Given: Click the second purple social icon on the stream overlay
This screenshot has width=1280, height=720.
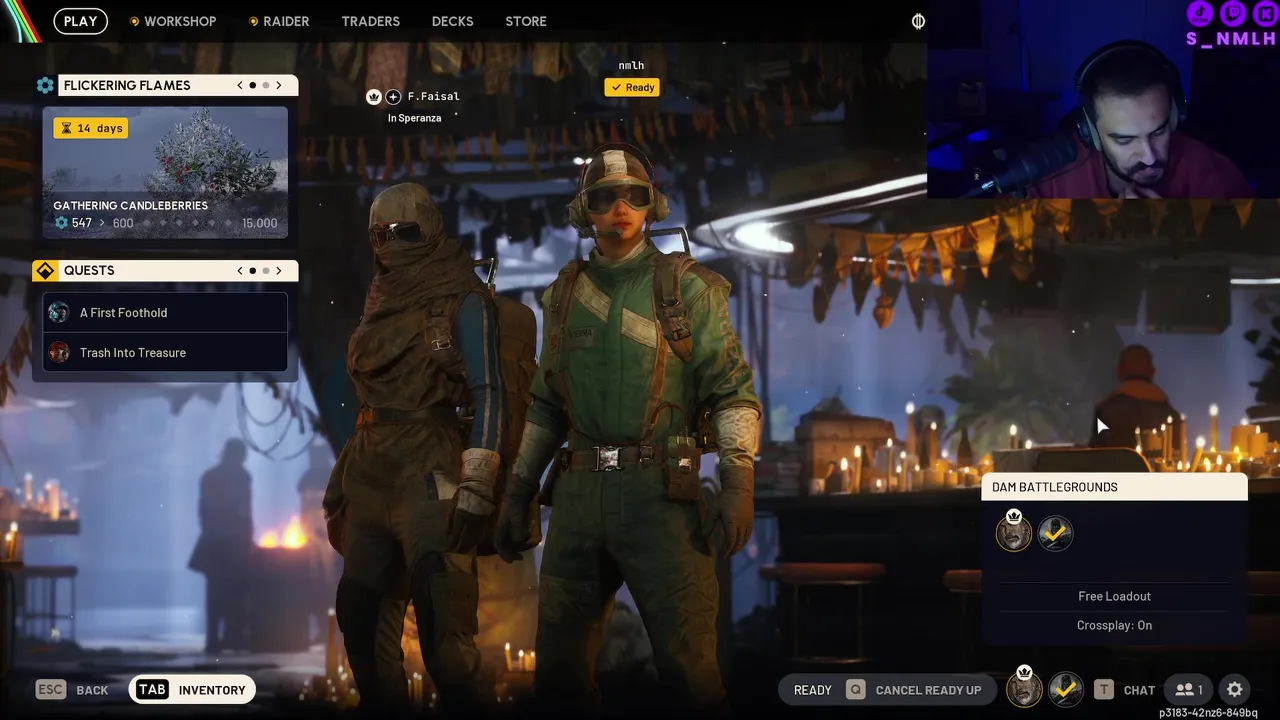Looking at the screenshot, I should pyautogui.click(x=1234, y=13).
